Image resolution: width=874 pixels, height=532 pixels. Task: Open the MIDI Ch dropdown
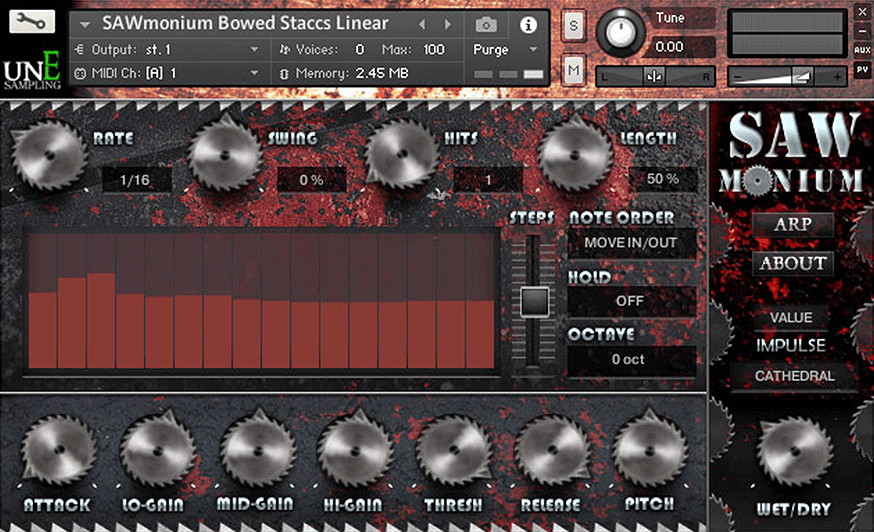pos(171,73)
